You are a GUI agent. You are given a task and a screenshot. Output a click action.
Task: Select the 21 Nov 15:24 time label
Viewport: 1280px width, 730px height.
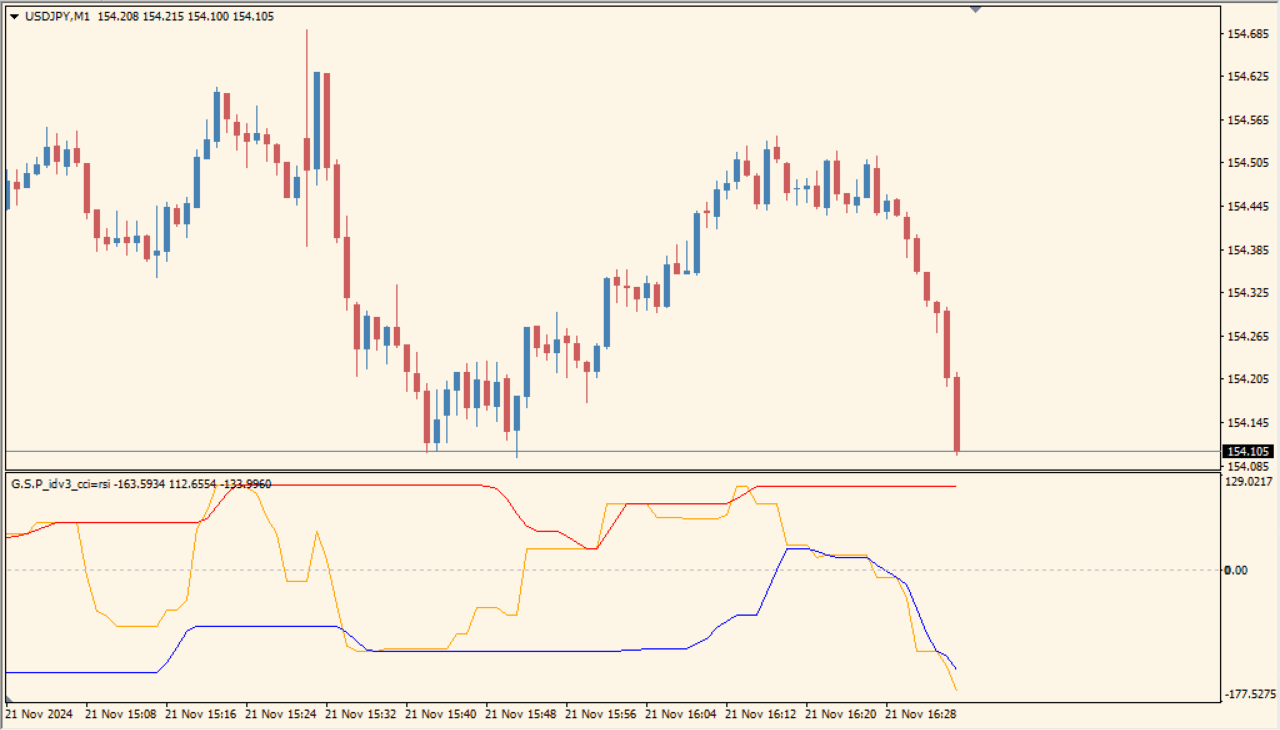tap(280, 715)
